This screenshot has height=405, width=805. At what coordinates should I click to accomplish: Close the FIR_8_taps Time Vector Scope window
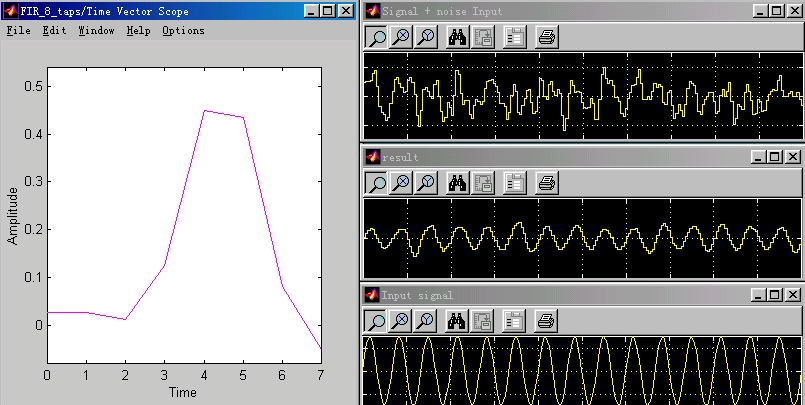click(345, 11)
